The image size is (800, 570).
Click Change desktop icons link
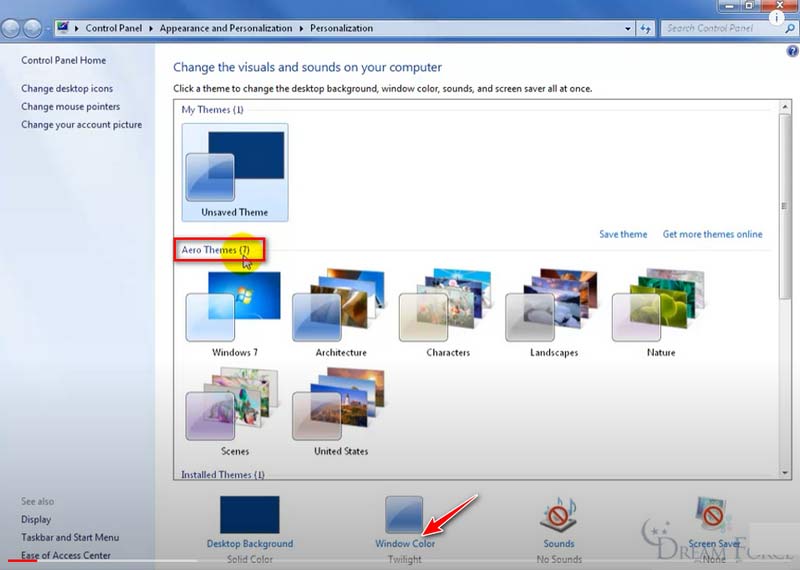point(67,88)
